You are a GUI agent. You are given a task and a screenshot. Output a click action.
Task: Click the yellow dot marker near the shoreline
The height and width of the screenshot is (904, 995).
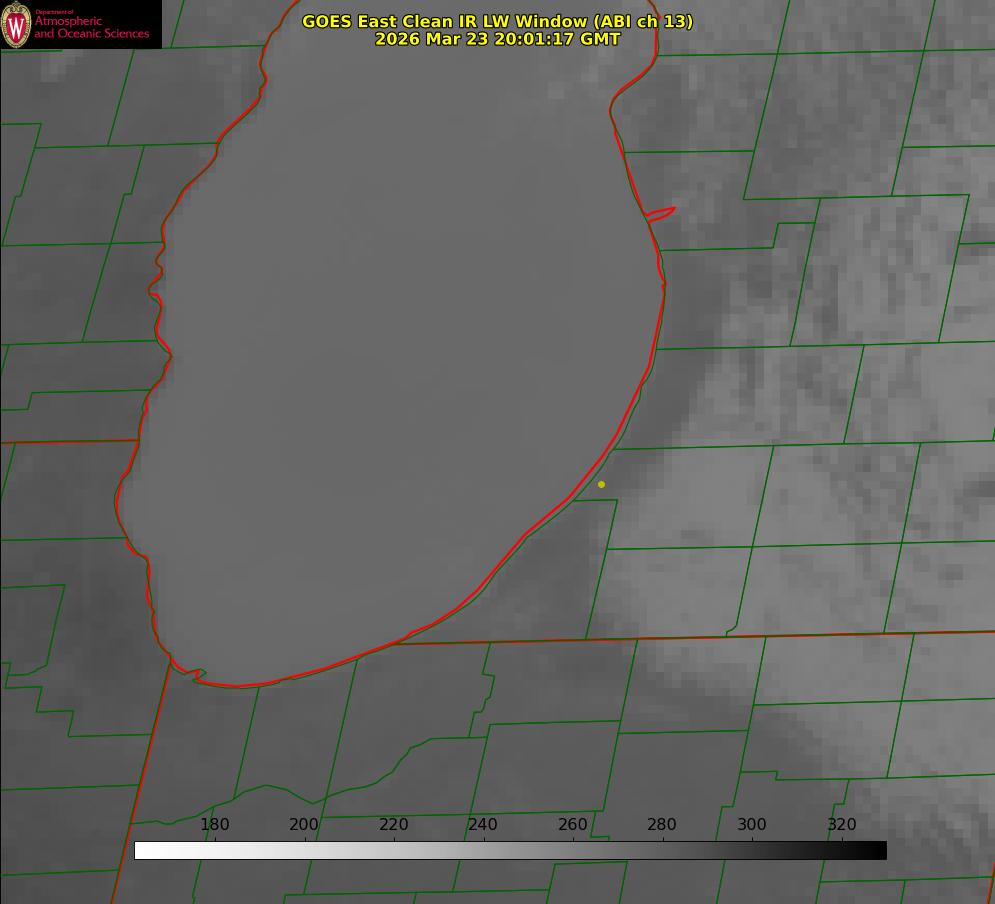pos(601,485)
